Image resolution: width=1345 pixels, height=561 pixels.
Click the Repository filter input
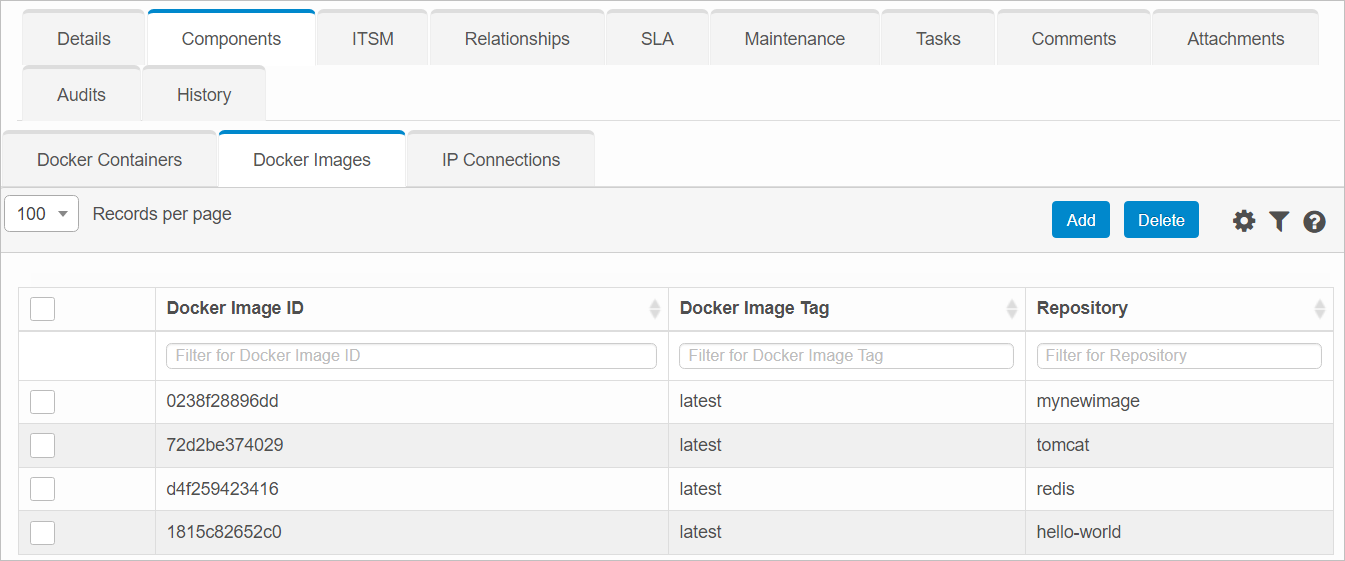click(x=1178, y=356)
